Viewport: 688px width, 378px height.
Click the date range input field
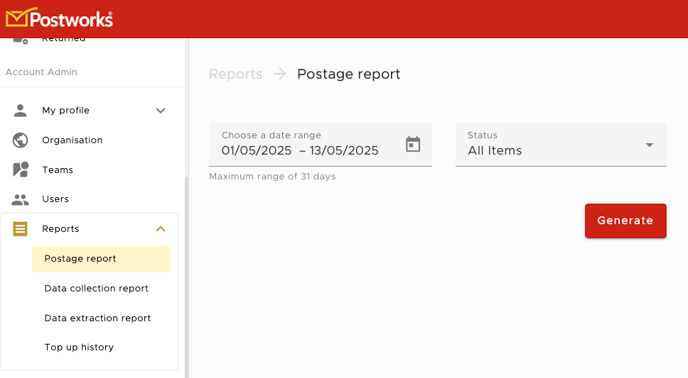pos(320,144)
